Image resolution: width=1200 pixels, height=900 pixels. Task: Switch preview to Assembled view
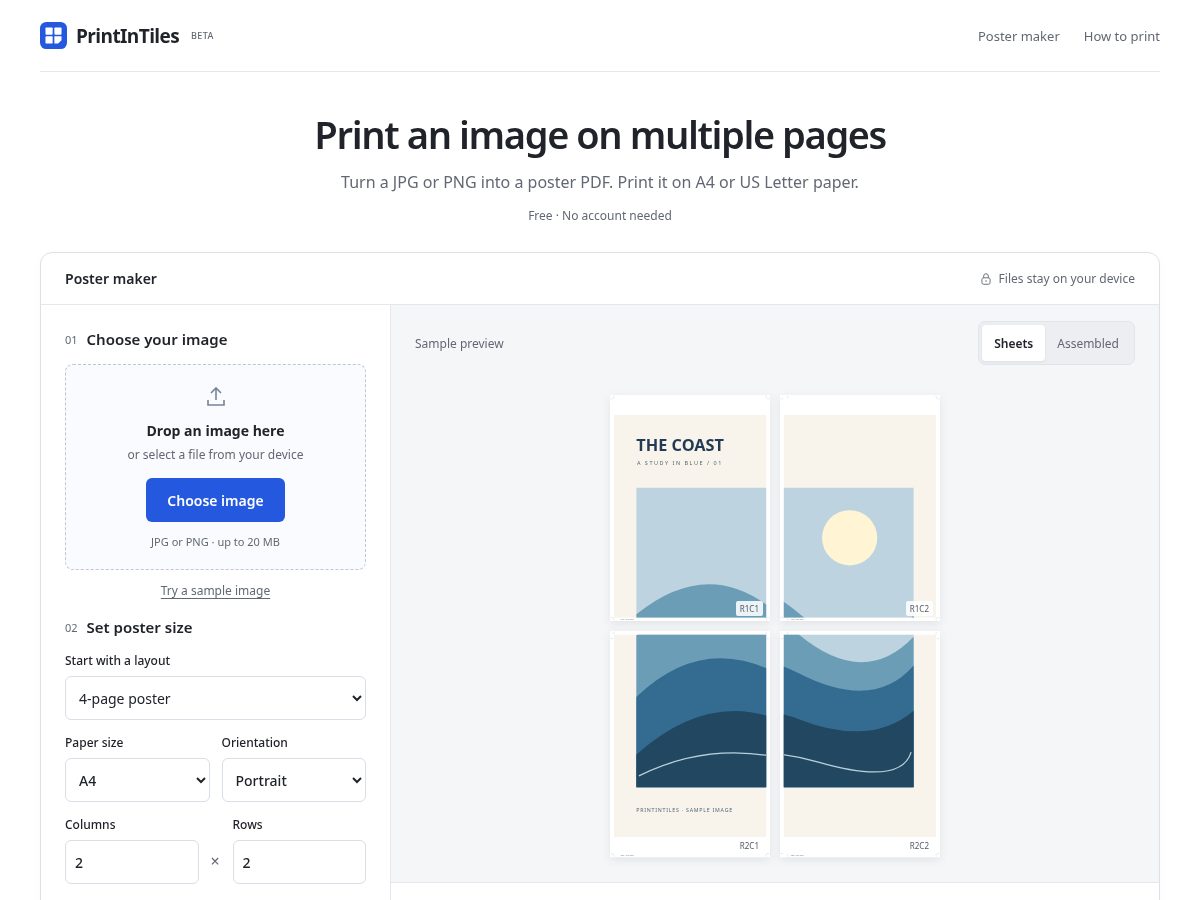coord(1087,343)
